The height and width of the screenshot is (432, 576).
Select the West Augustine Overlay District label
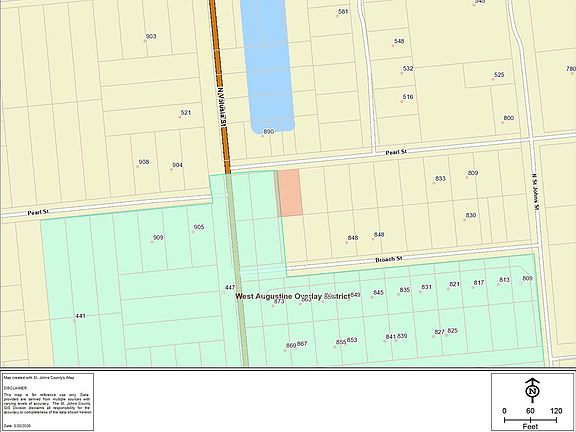(293, 296)
